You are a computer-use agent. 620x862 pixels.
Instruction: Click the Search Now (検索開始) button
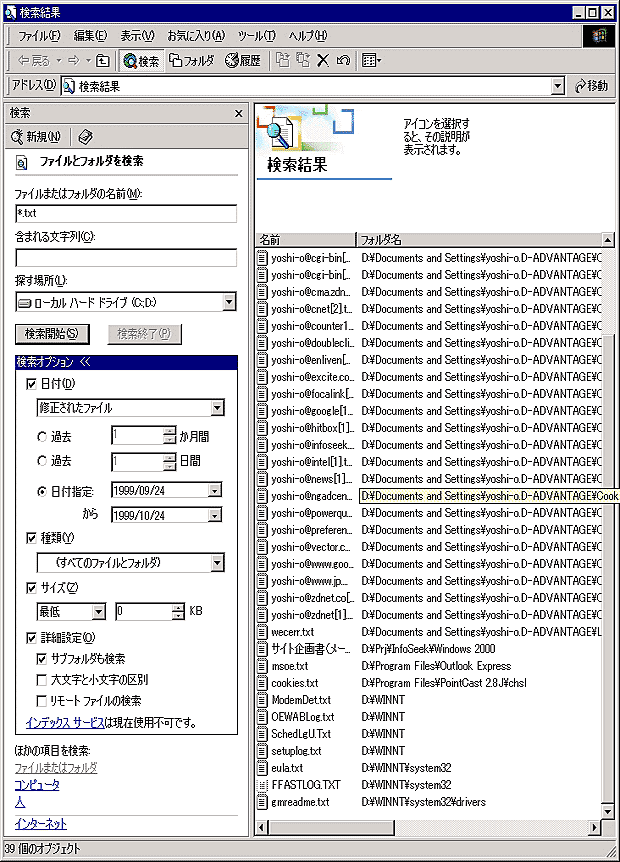coord(52,334)
